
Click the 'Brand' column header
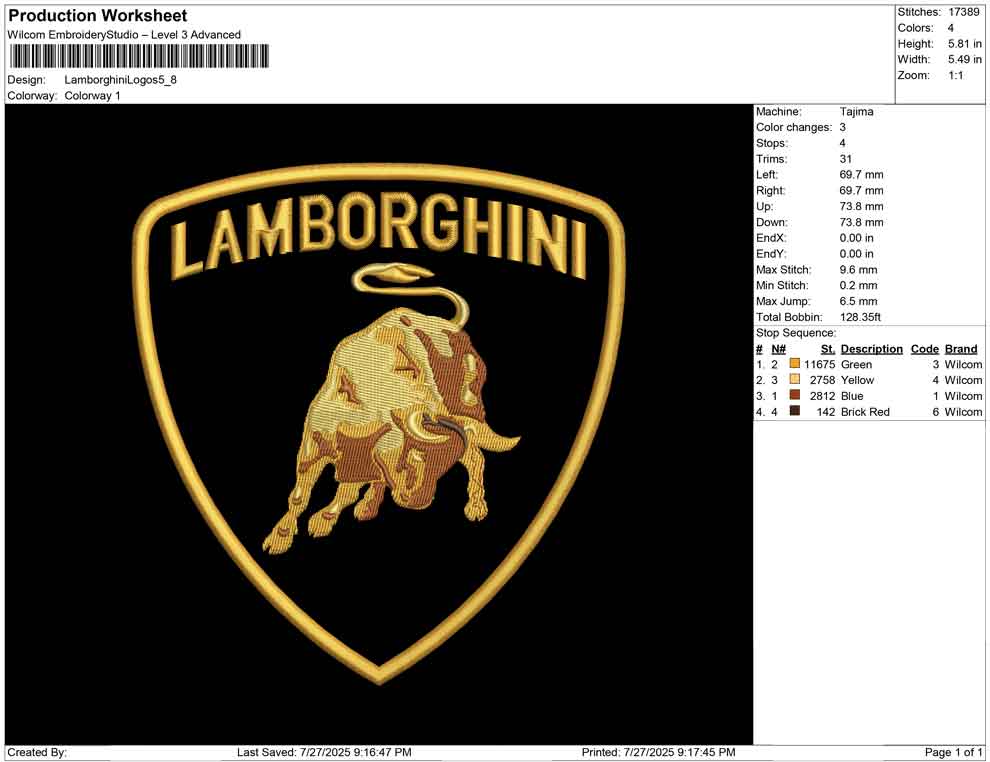point(961,349)
